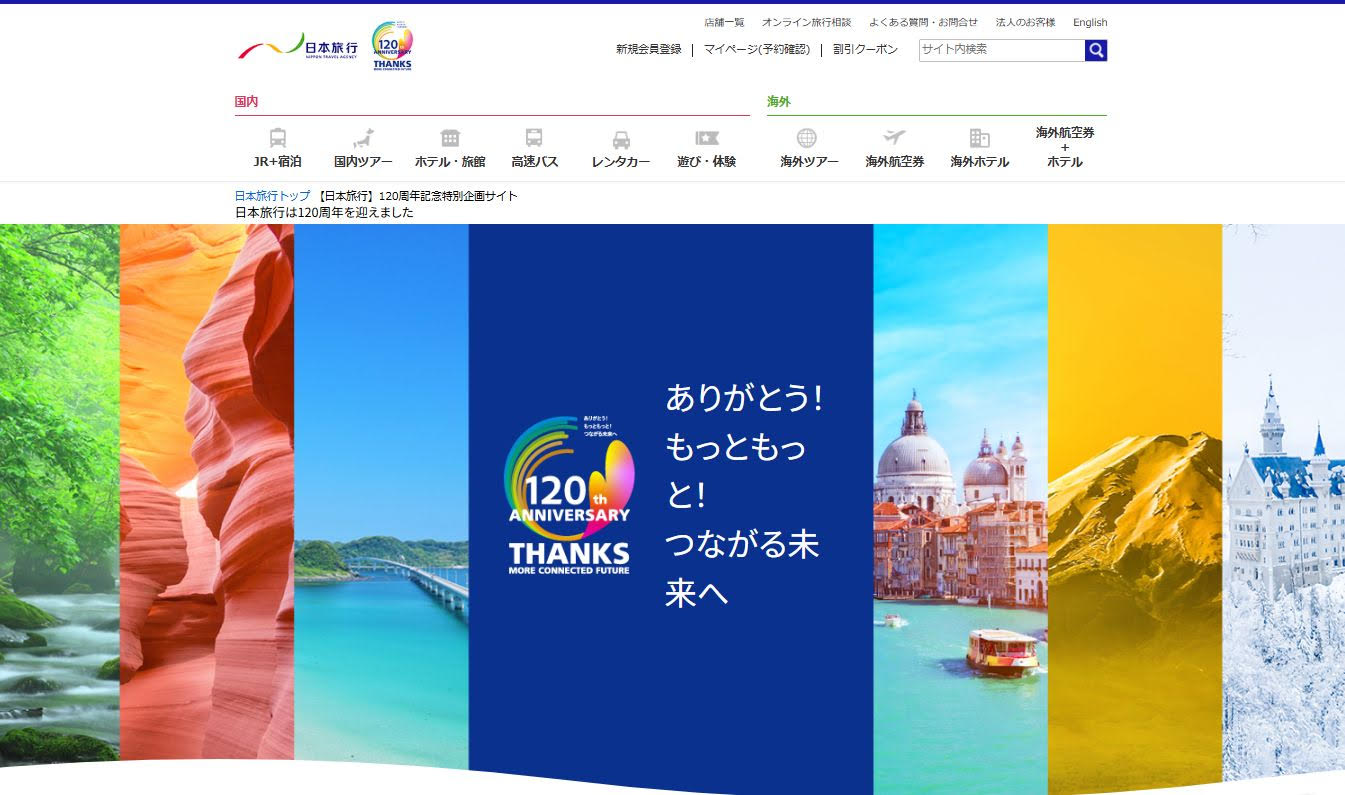The height and width of the screenshot is (795, 1345).
Task: Open the 法人のお客様 link
Action: 1025,22
